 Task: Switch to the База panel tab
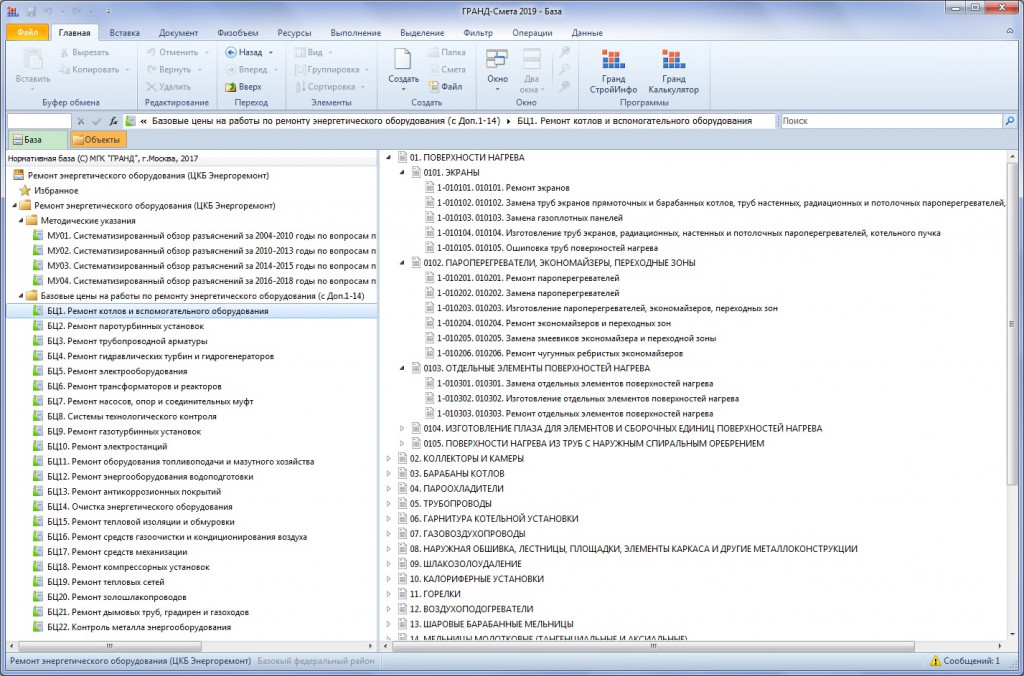pyautogui.click(x=37, y=140)
